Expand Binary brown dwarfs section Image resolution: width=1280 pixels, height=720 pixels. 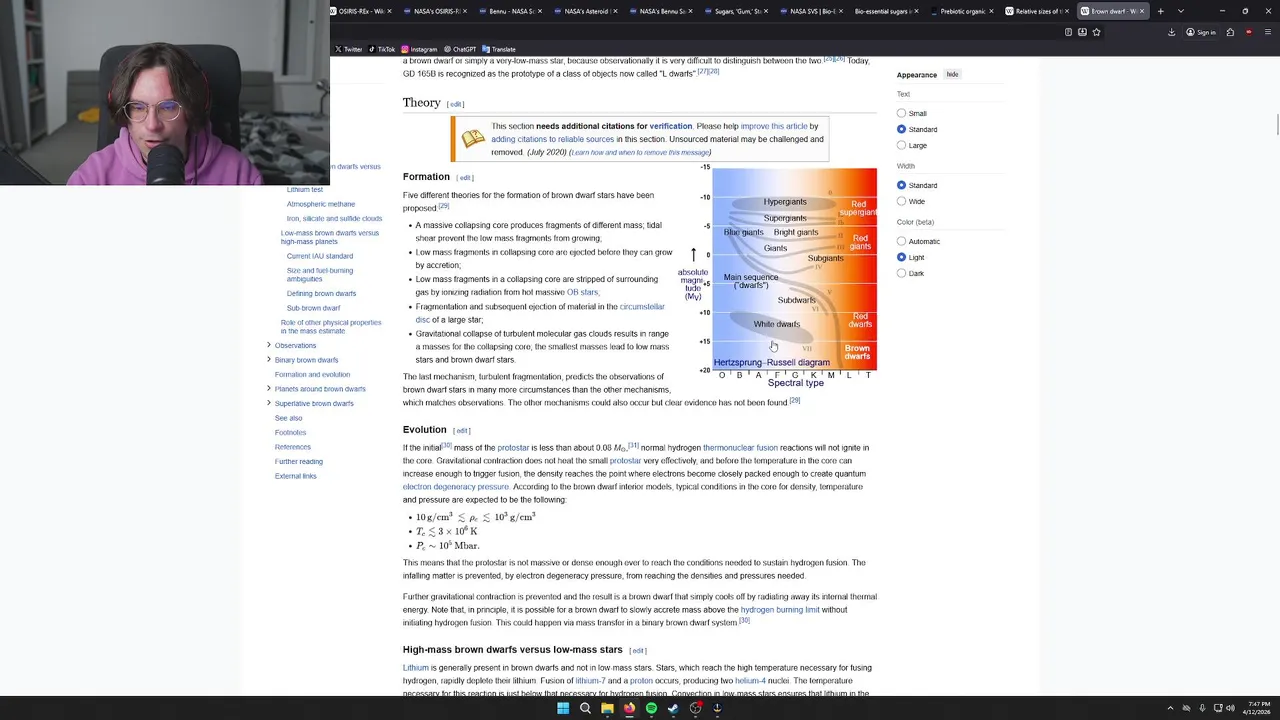click(x=268, y=360)
